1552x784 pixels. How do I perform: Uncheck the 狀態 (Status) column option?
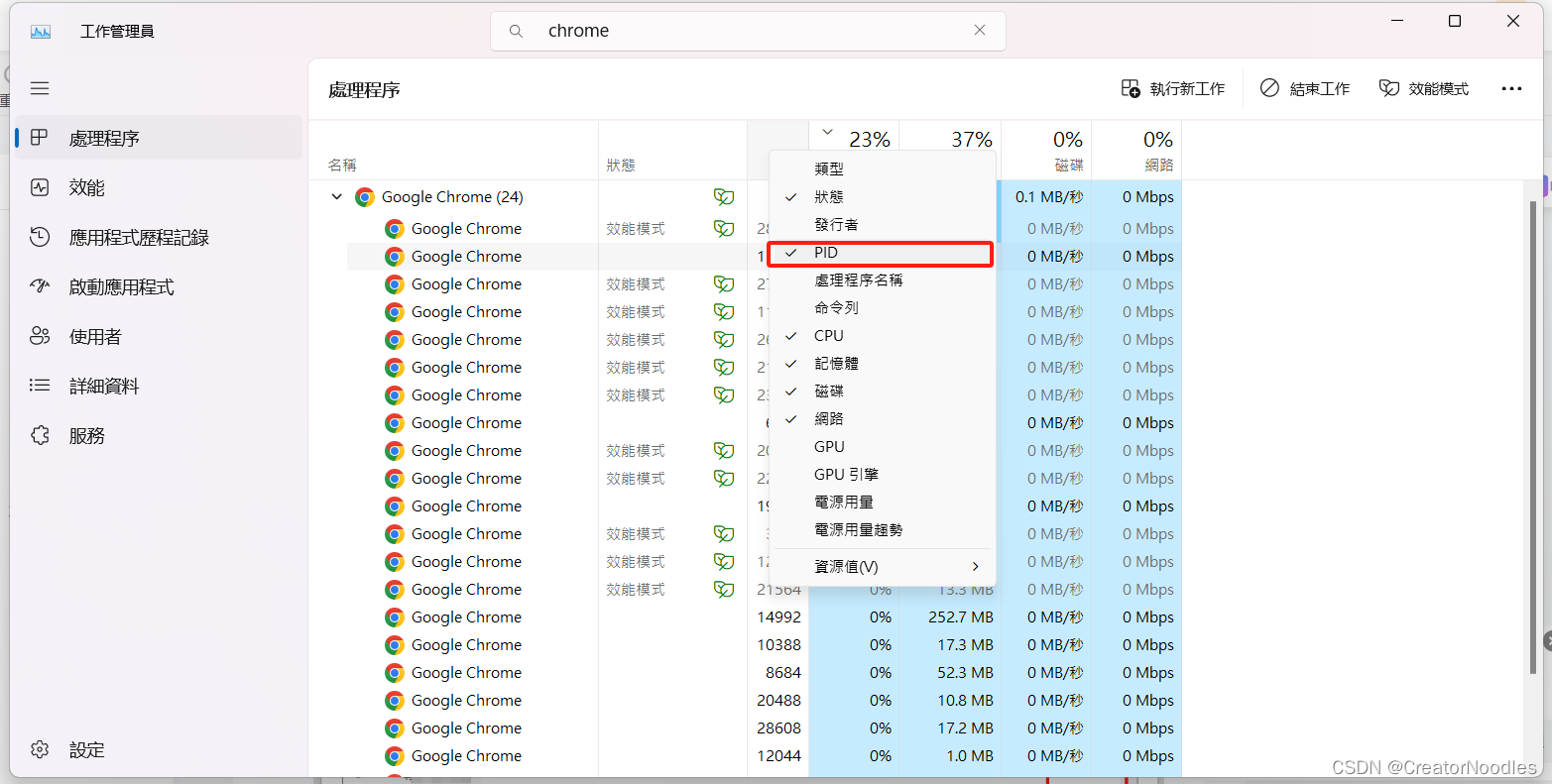882,197
